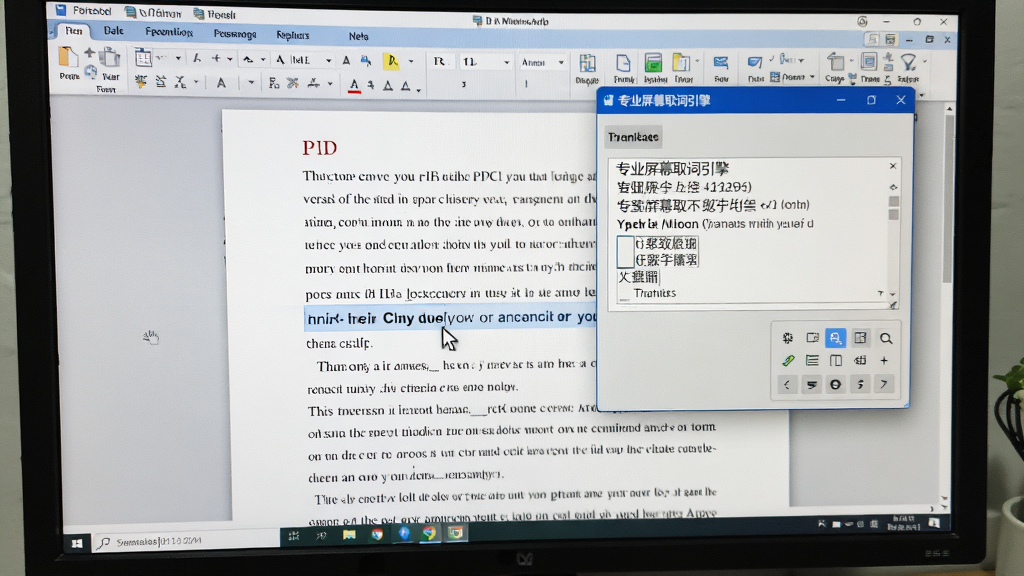Viewport: 1024px width, 576px height.
Task: Open the Doeant dropdown in the ribbon
Action: (x=812, y=78)
